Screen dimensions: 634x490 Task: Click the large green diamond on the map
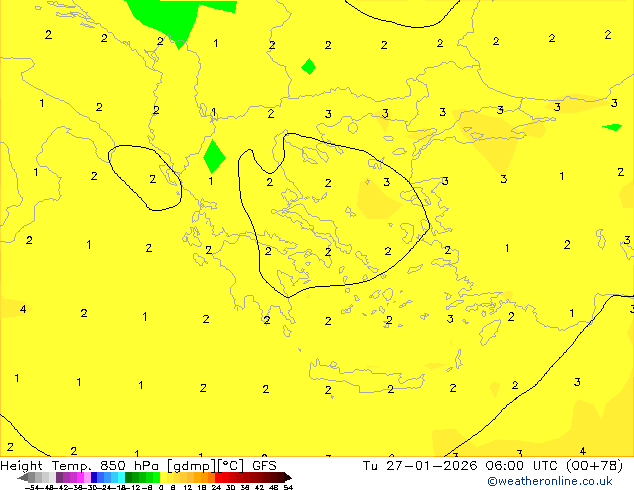(214, 157)
